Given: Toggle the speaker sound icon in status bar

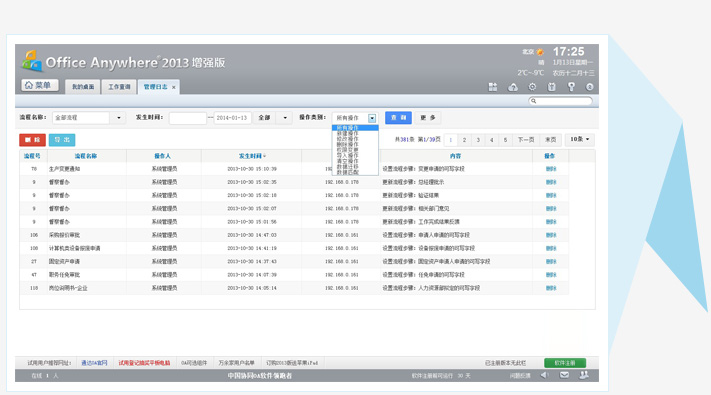Looking at the screenshot, I should tap(545, 375).
